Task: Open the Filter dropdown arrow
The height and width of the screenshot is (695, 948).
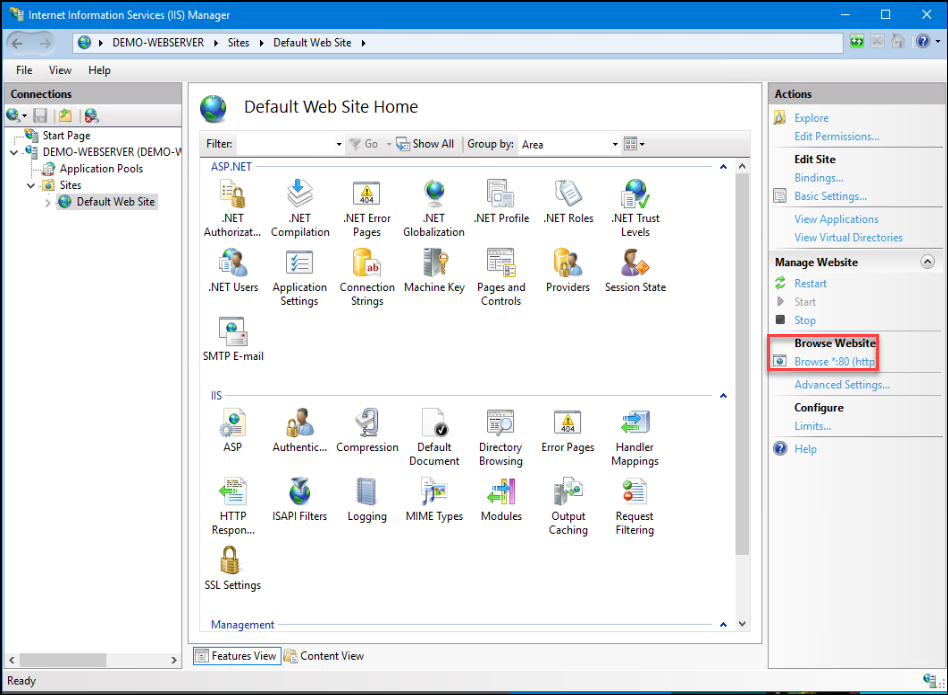Action: [x=339, y=144]
